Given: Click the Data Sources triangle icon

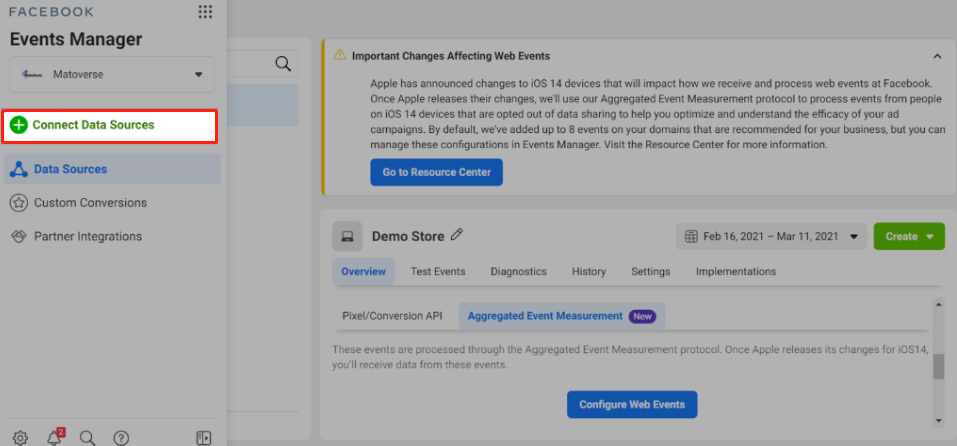Looking at the screenshot, I should pos(19,169).
